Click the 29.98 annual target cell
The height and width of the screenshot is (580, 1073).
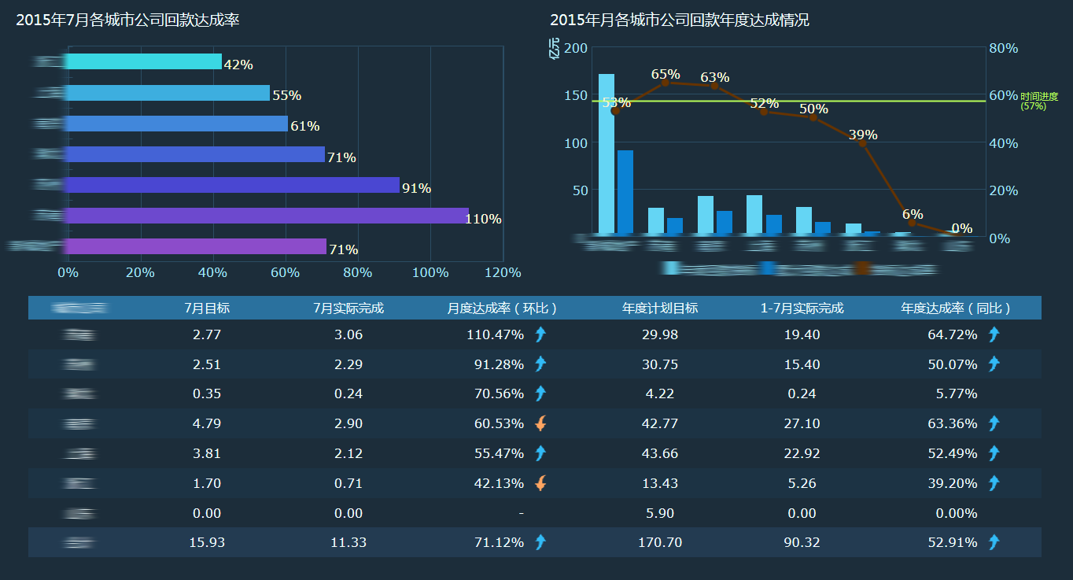pyautogui.click(x=660, y=334)
